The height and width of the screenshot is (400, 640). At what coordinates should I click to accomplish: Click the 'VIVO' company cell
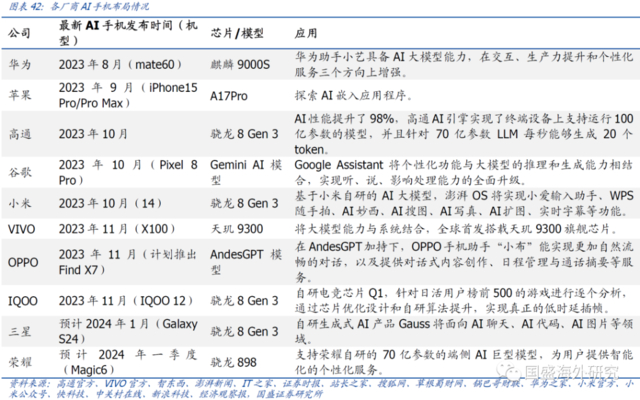click(x=21, y=229)
